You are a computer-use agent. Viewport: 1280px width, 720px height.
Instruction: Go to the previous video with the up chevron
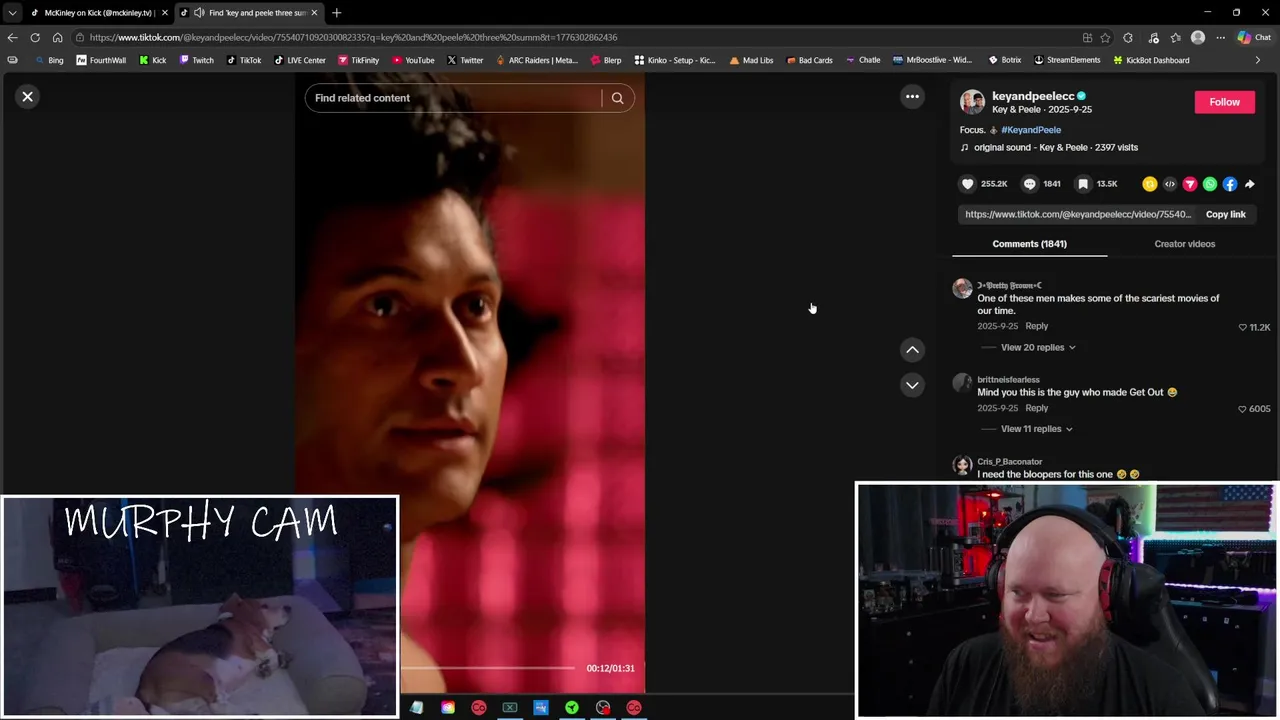pyautogui.click(x=912, y=350)
